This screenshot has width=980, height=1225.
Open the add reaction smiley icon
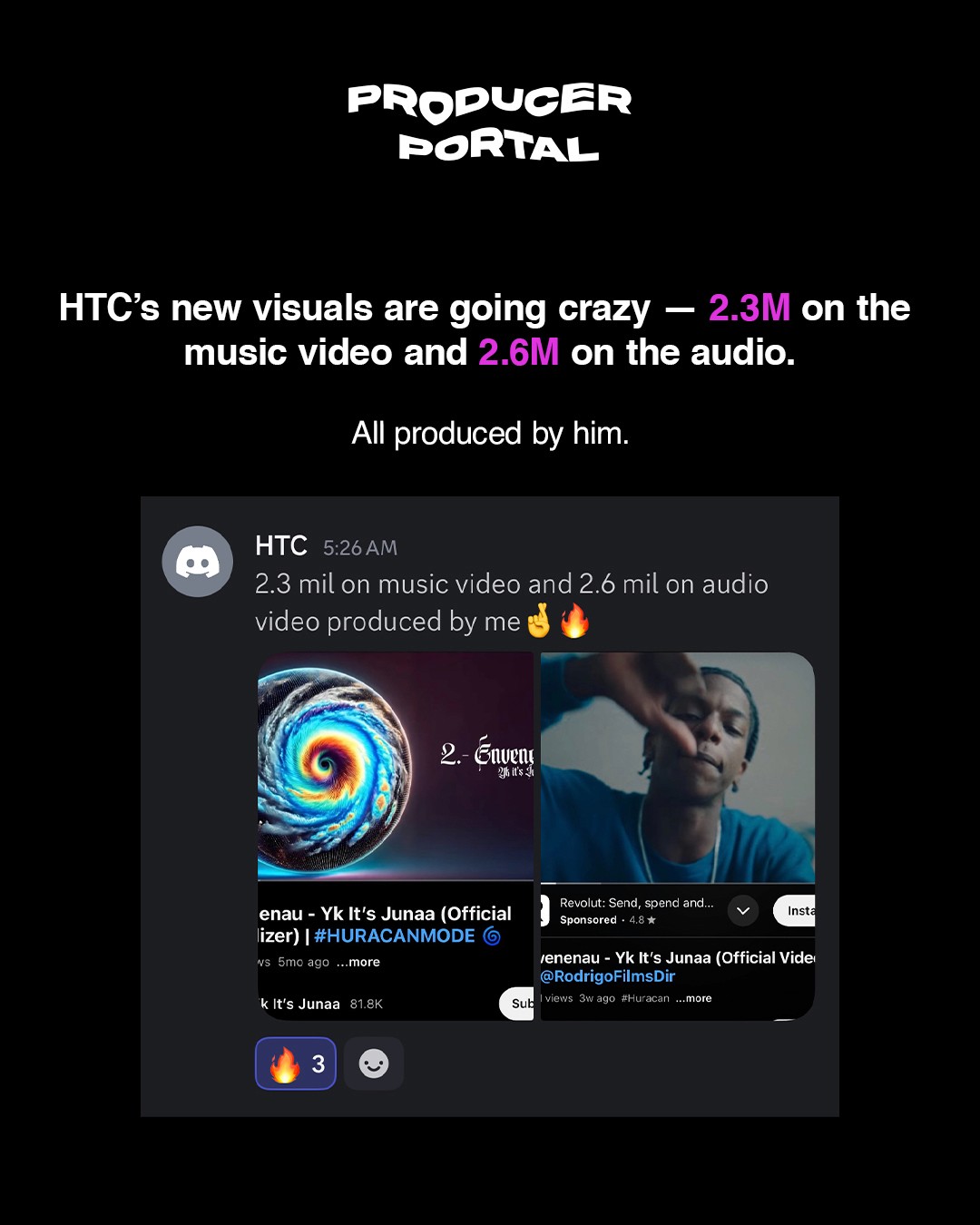[374, 1063]
